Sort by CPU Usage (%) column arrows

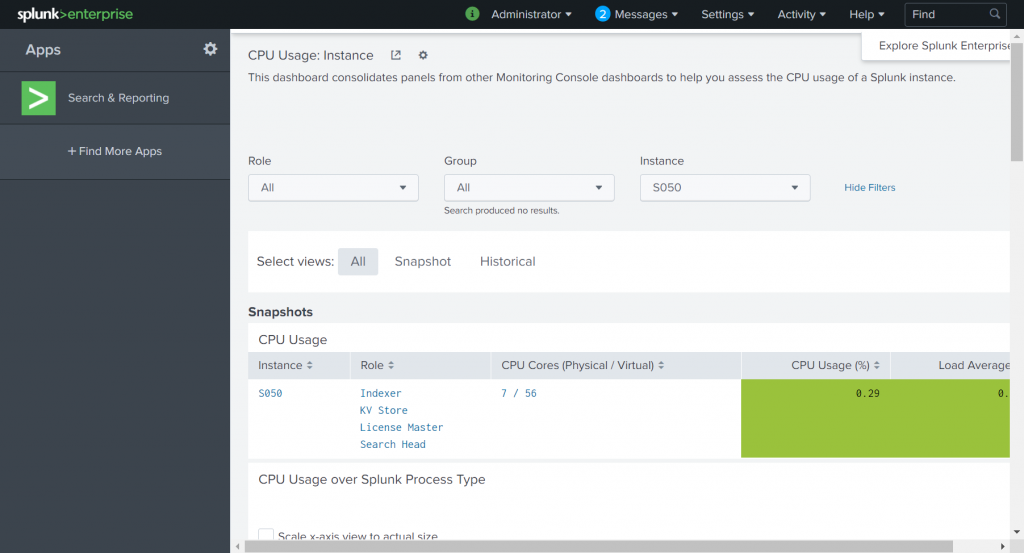(x=876, y=366)
